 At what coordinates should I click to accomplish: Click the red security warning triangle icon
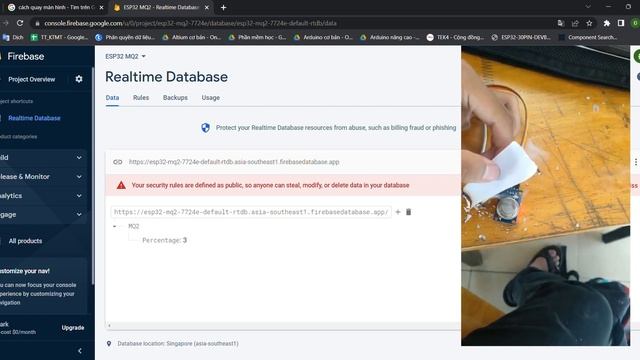pyautogui.click(x=121, y=185)
